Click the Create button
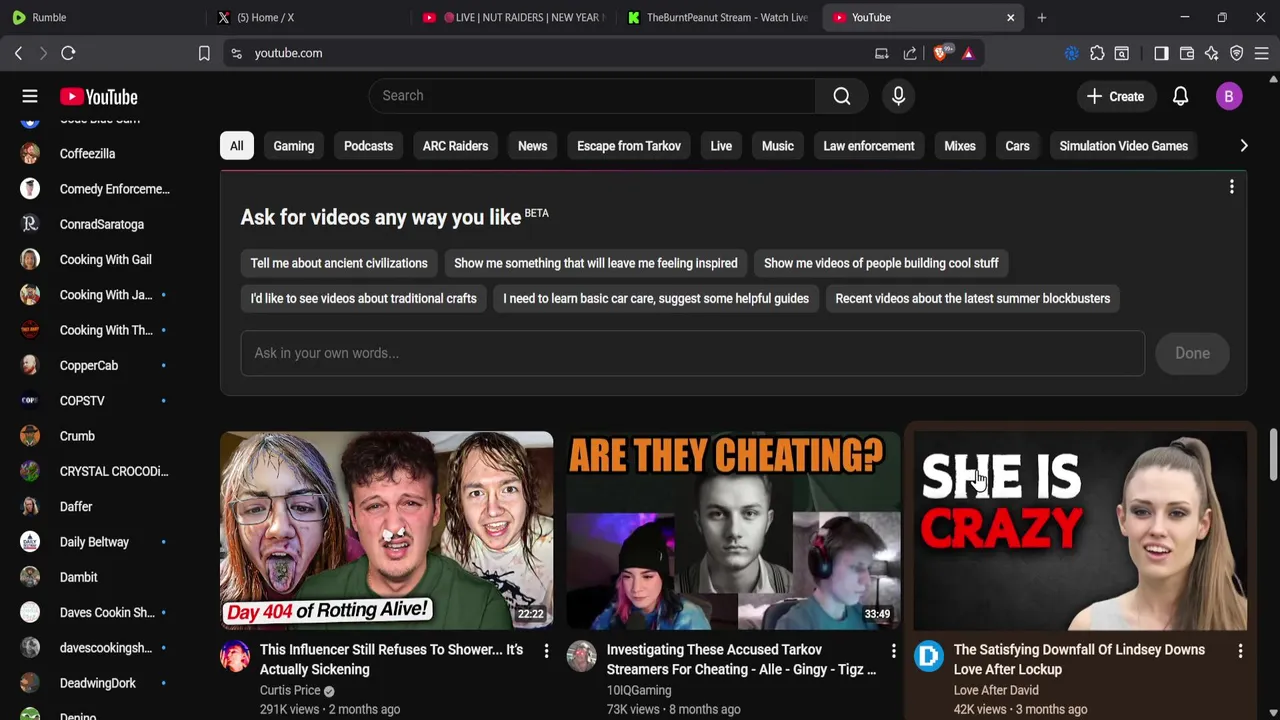This screenshot has width=1280, height=720. coord(1115,96)
